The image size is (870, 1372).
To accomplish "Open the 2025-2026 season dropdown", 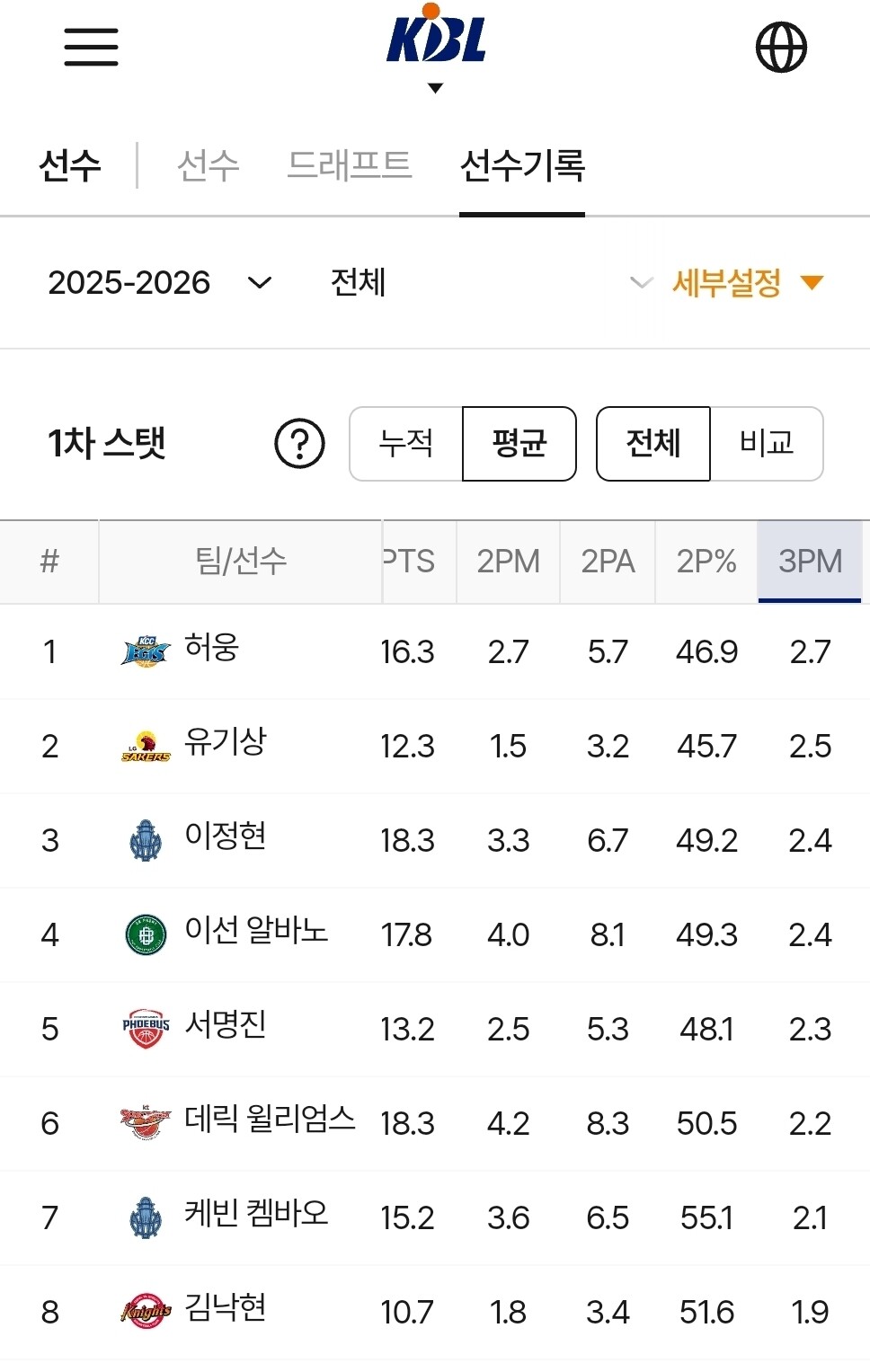I will tap(159, 283).
